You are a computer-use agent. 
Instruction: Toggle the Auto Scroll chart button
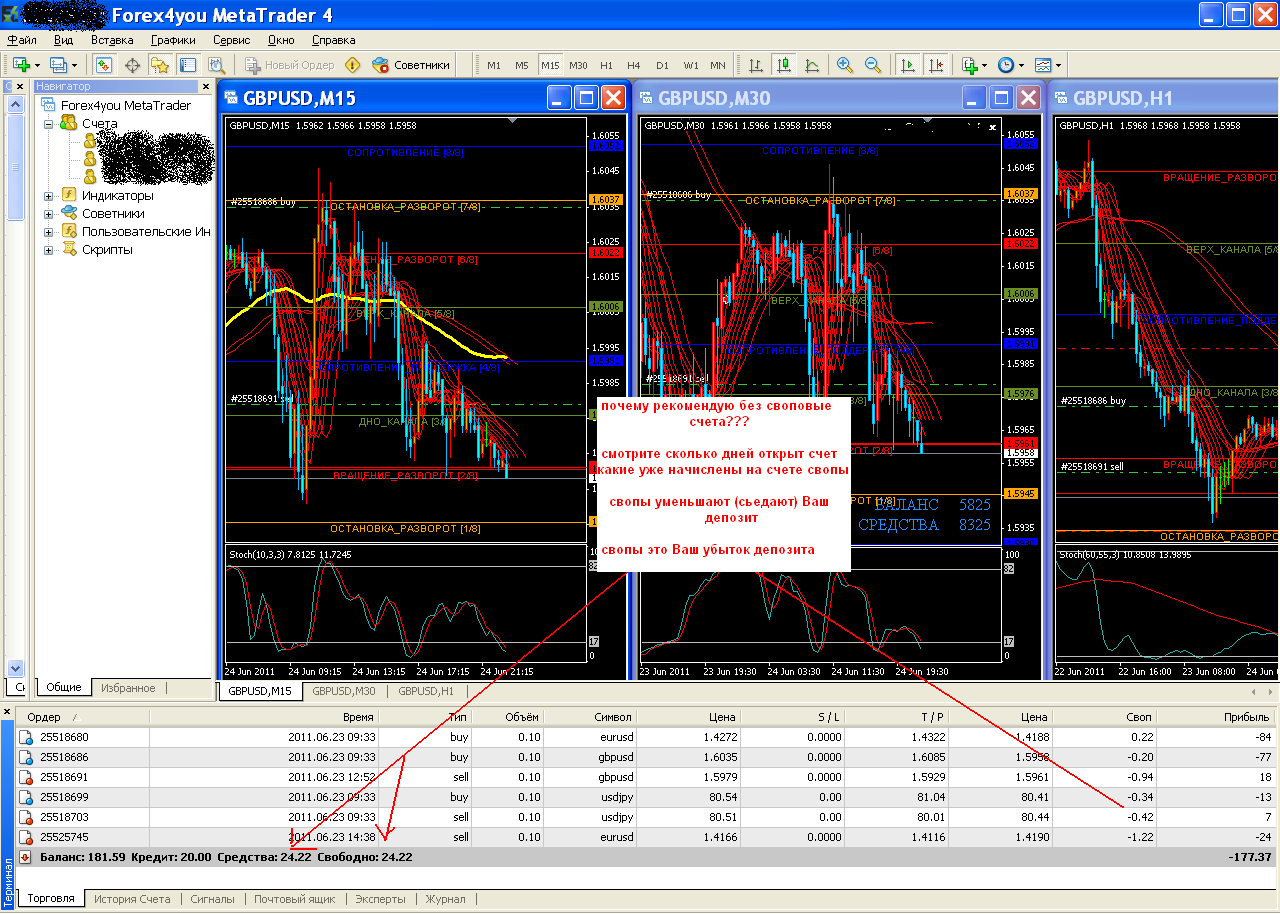pos(908,65)
